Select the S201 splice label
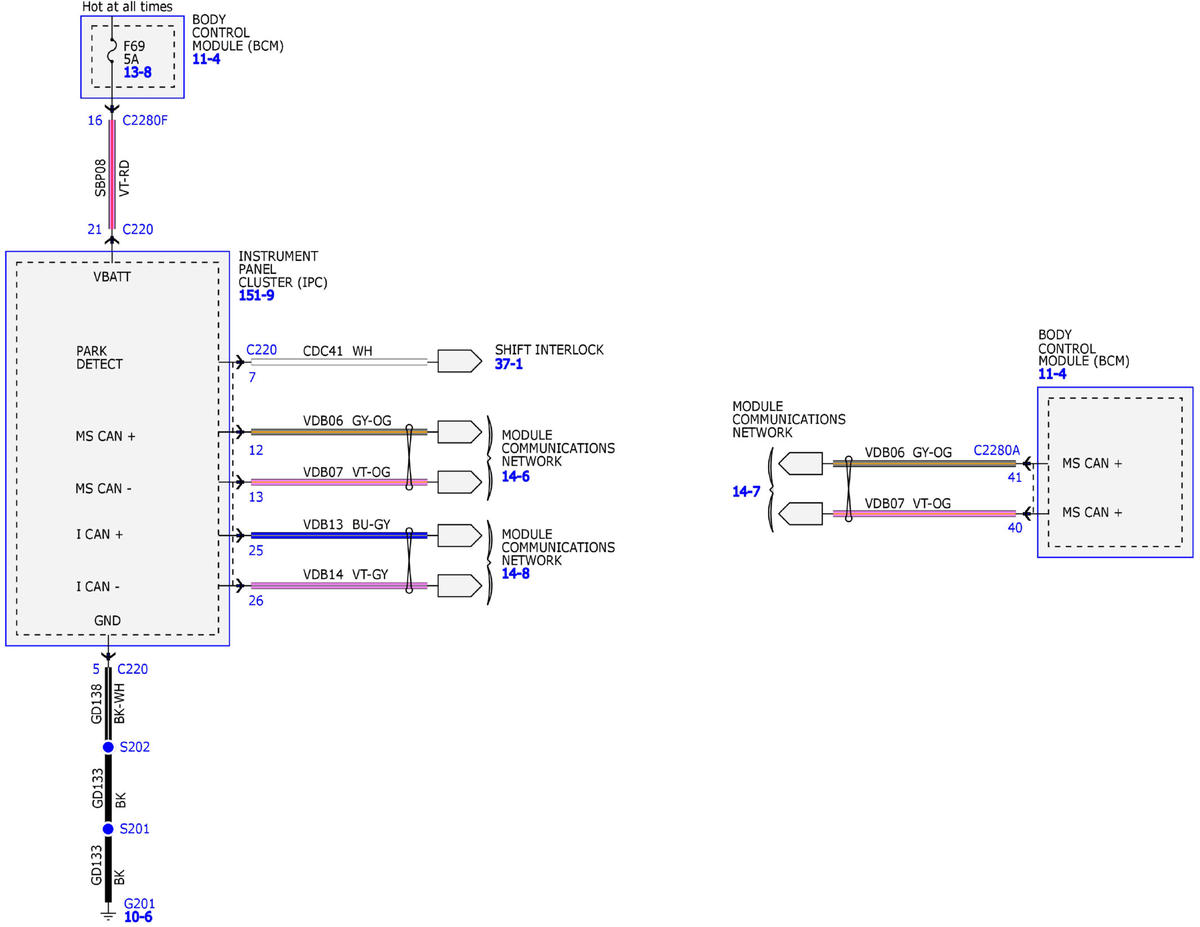 coord(134,829)
